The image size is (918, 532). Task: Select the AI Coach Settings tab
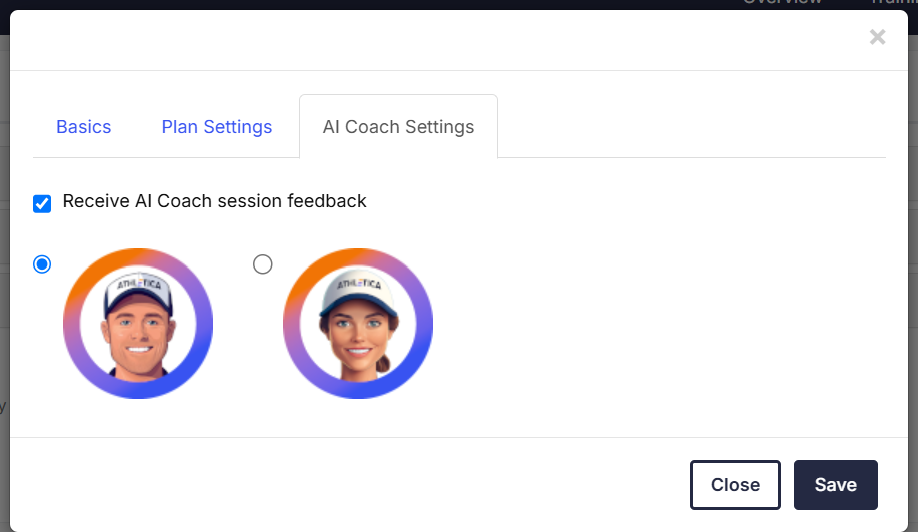tap(398, 127)
